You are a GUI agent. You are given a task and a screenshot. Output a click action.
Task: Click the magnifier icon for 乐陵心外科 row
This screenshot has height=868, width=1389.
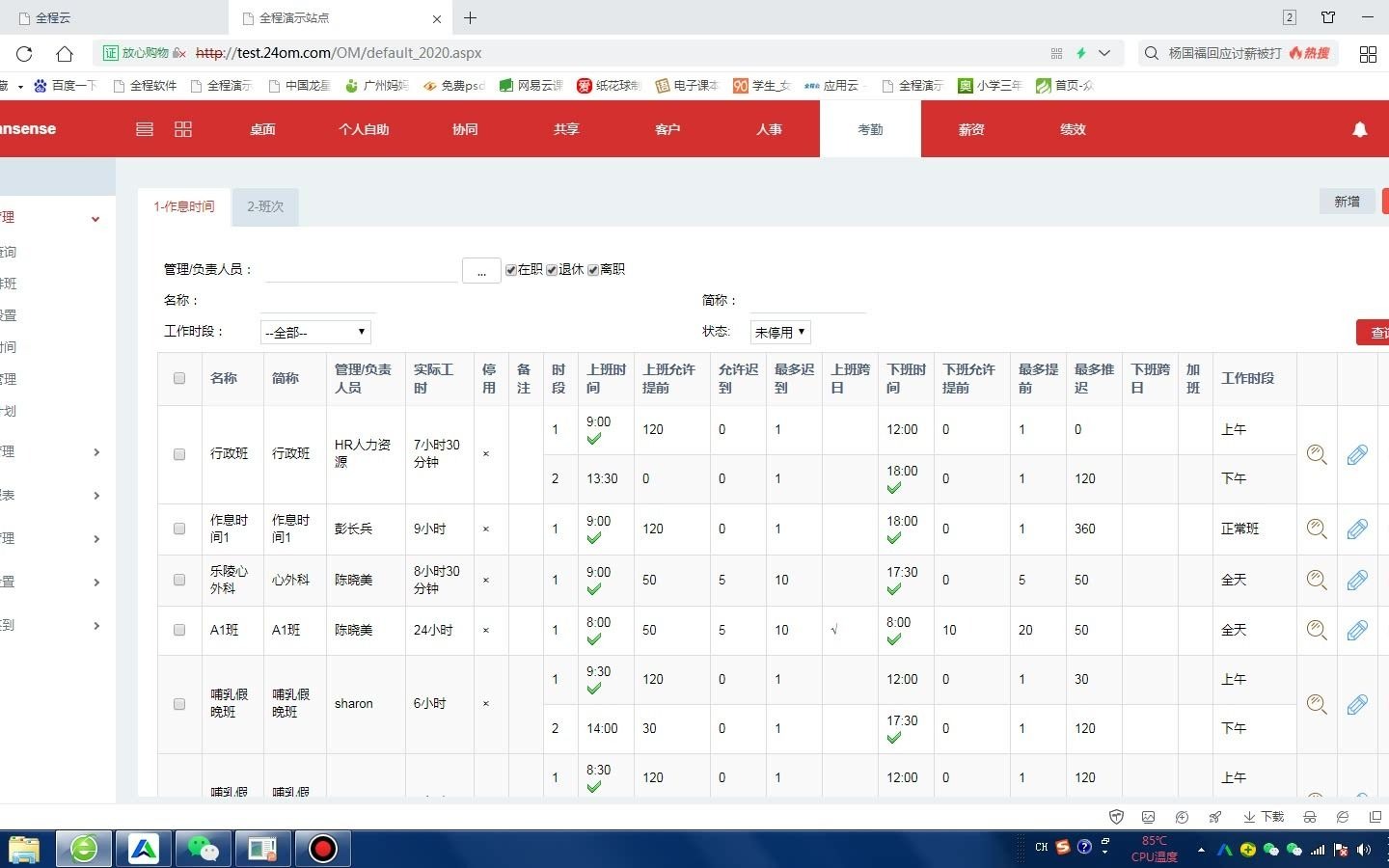click(1317, 580)
